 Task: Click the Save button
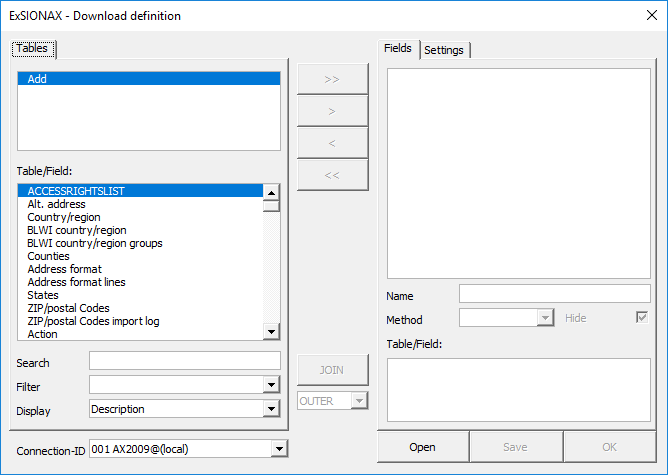[x=515, y=447]
